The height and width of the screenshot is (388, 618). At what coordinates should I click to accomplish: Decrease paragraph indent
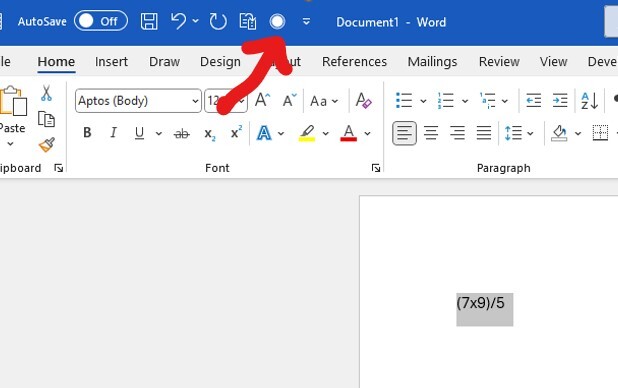(x=534, y=101)
